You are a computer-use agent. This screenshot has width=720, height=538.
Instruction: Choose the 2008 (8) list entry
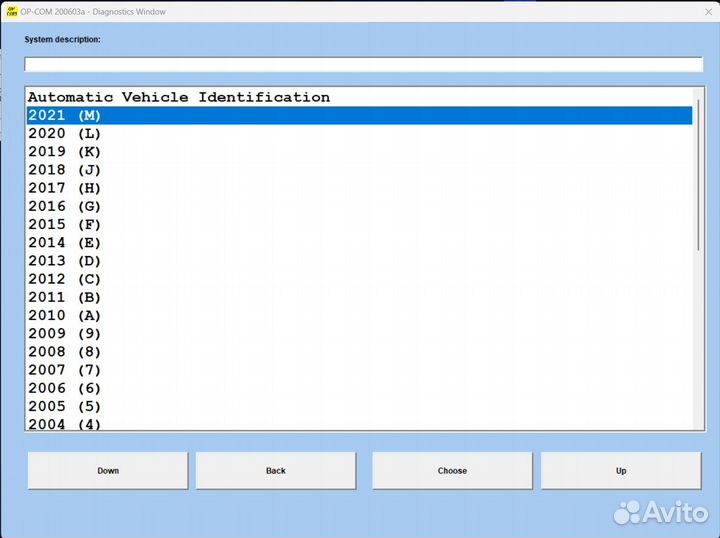tap(65, 352)
